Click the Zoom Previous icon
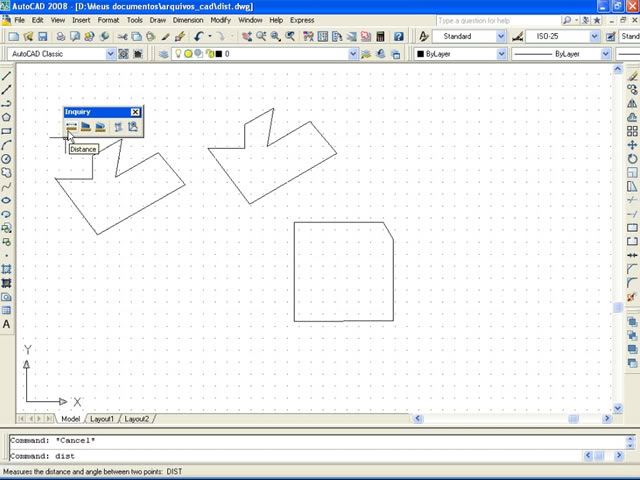 [290, 37]
